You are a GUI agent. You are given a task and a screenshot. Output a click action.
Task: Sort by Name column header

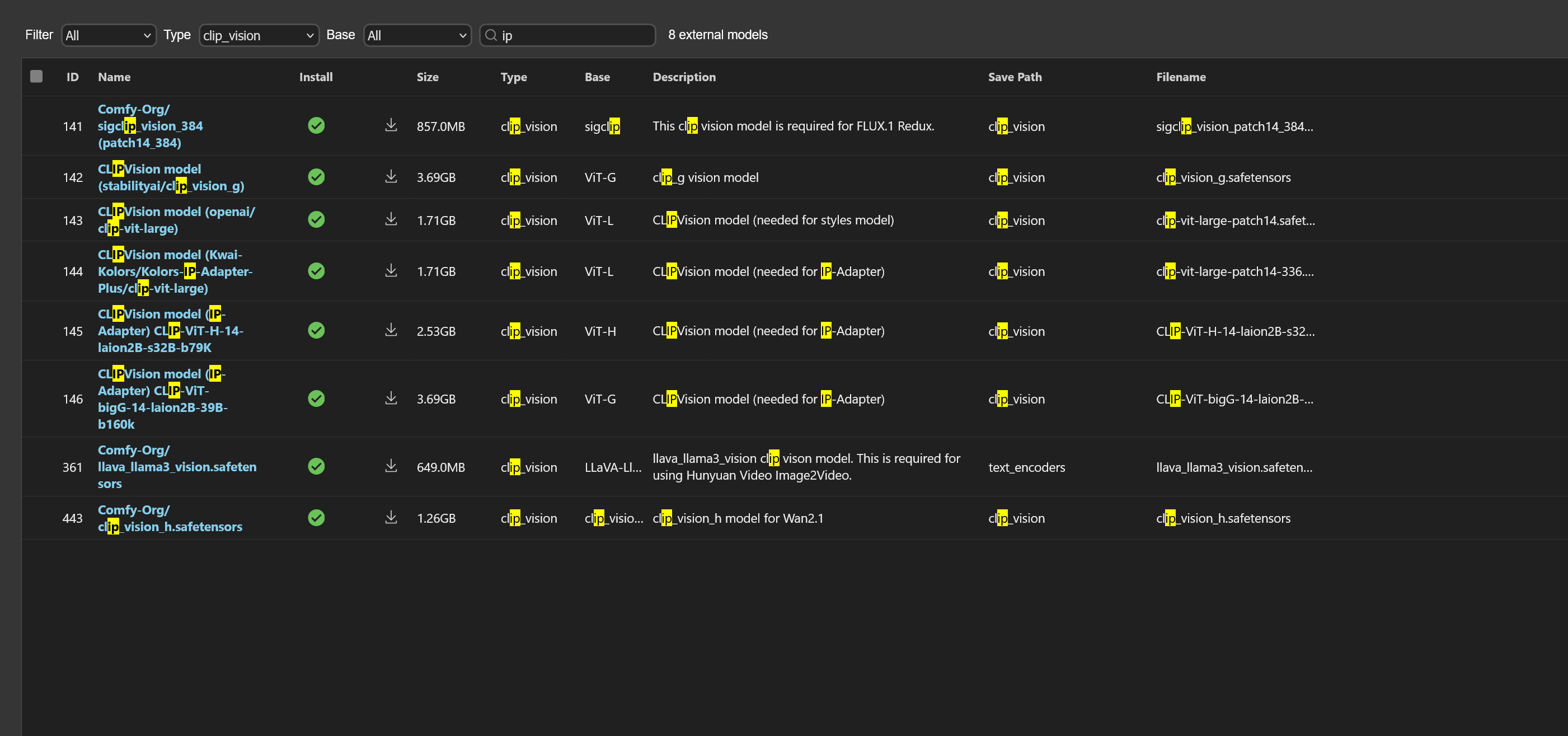point(114,77)
